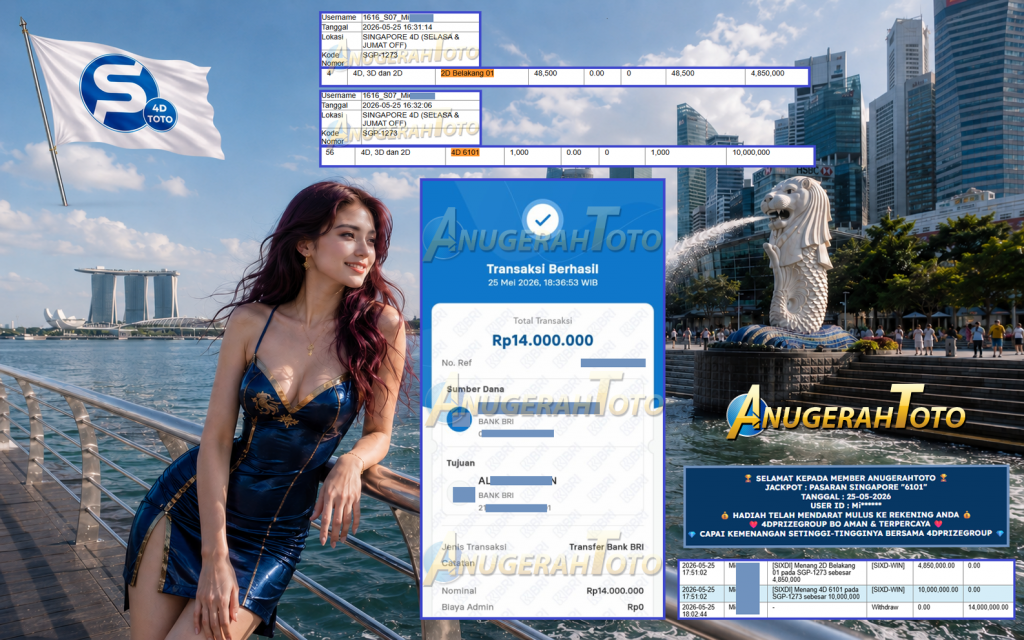Click the "4,850,000.00" cell in the history table
1024x640 pixels.
pyautogui.click(x=936, y=566)
